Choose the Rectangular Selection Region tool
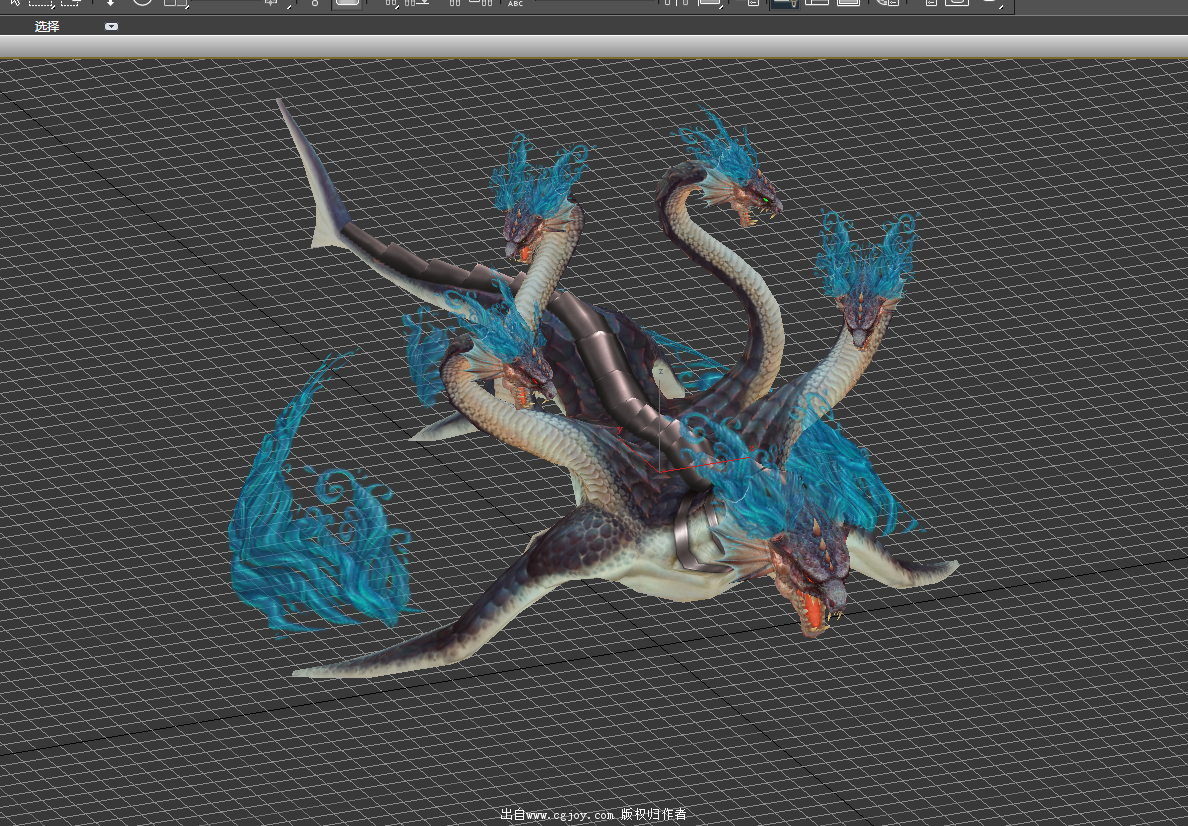1188x826 pixels. 40,3
